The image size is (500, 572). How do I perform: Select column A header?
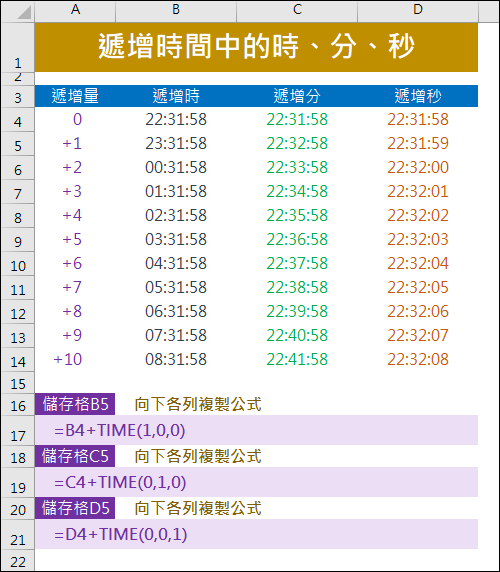[75, 11]
